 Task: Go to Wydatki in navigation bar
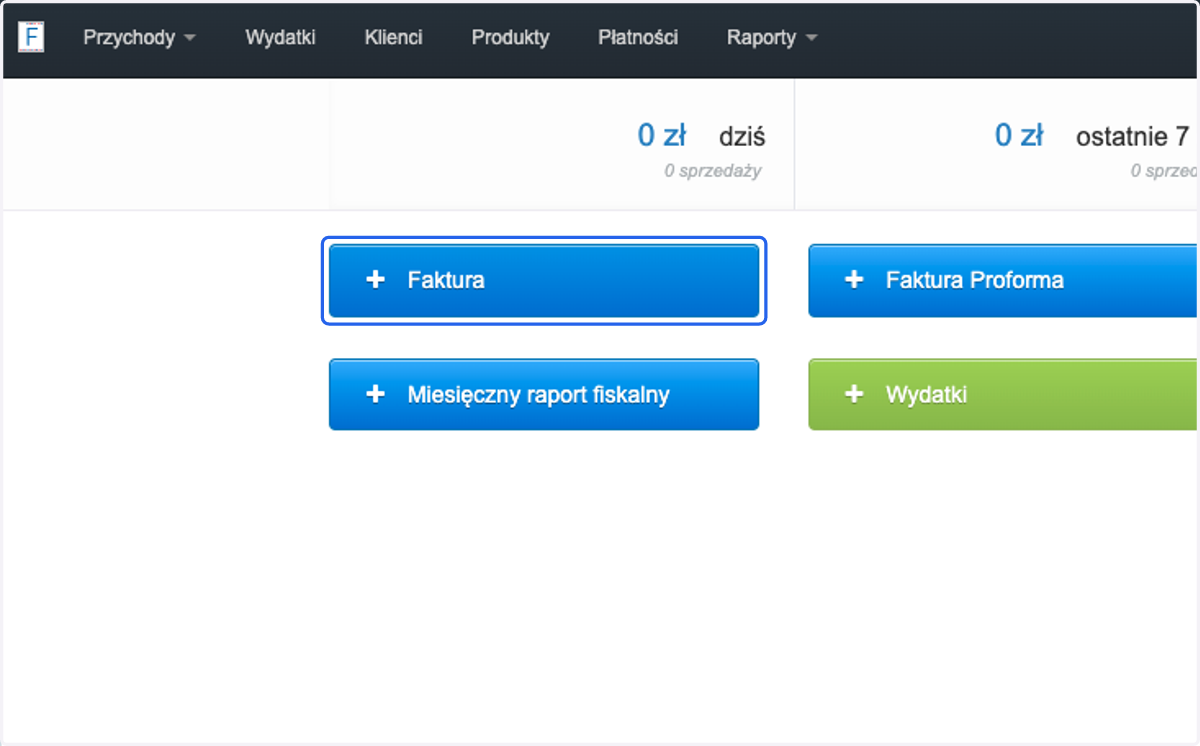click(x=280, y=38)
